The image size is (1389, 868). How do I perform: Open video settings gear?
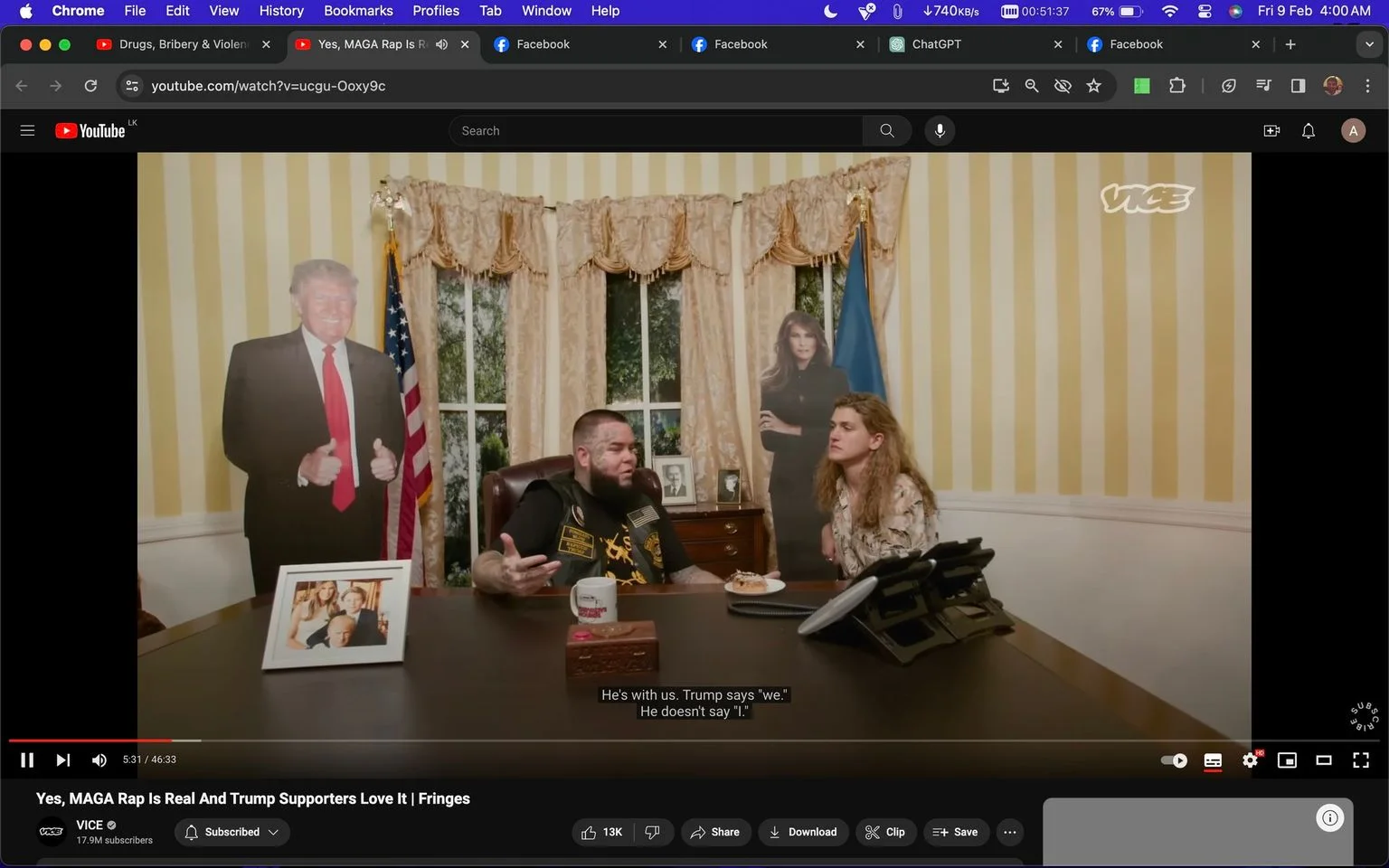[x=1251, y=760]
